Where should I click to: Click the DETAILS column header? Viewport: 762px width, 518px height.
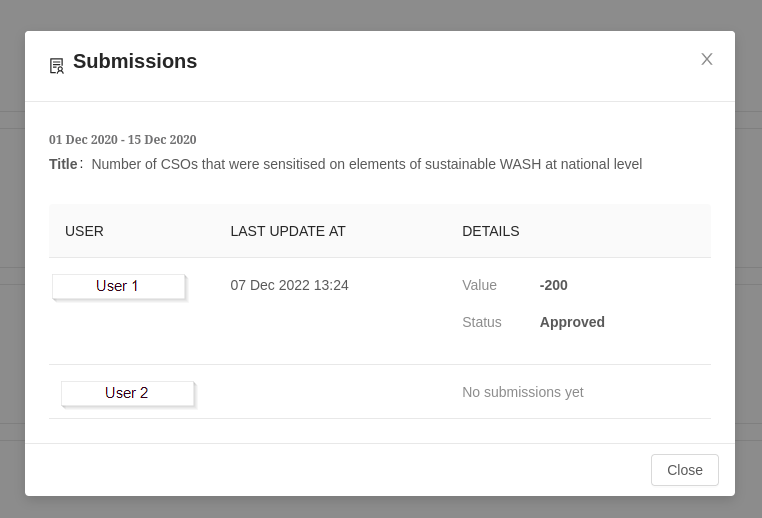pos(490,231)
